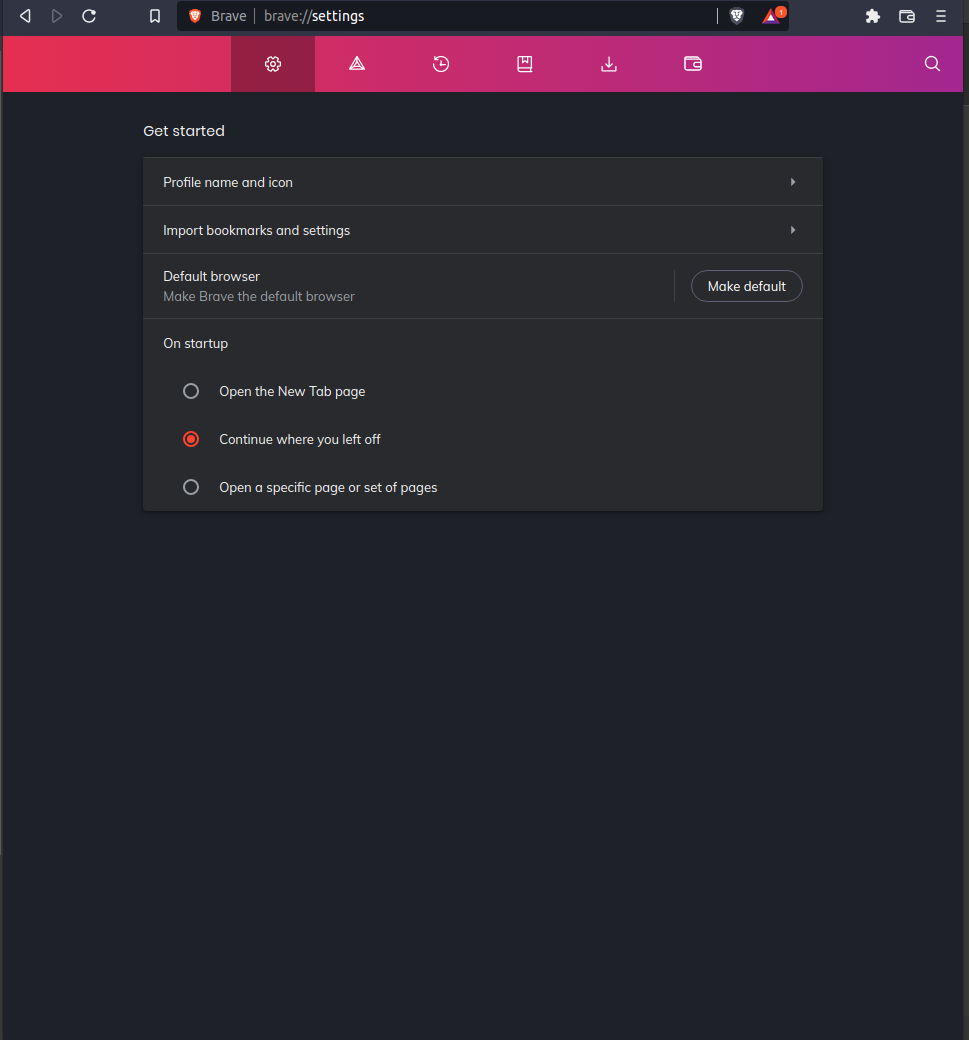Open the search icon on the settings toolbar
969x1040 pixels.
pos(932,63)
